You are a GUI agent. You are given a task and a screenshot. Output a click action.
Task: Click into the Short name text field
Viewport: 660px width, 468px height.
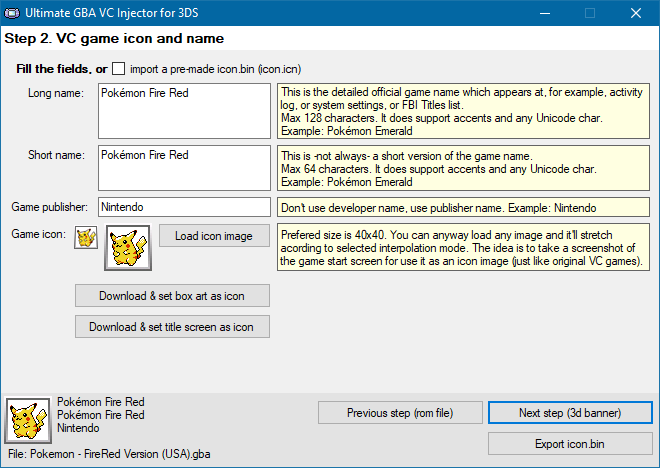click(x=184, y=168)
